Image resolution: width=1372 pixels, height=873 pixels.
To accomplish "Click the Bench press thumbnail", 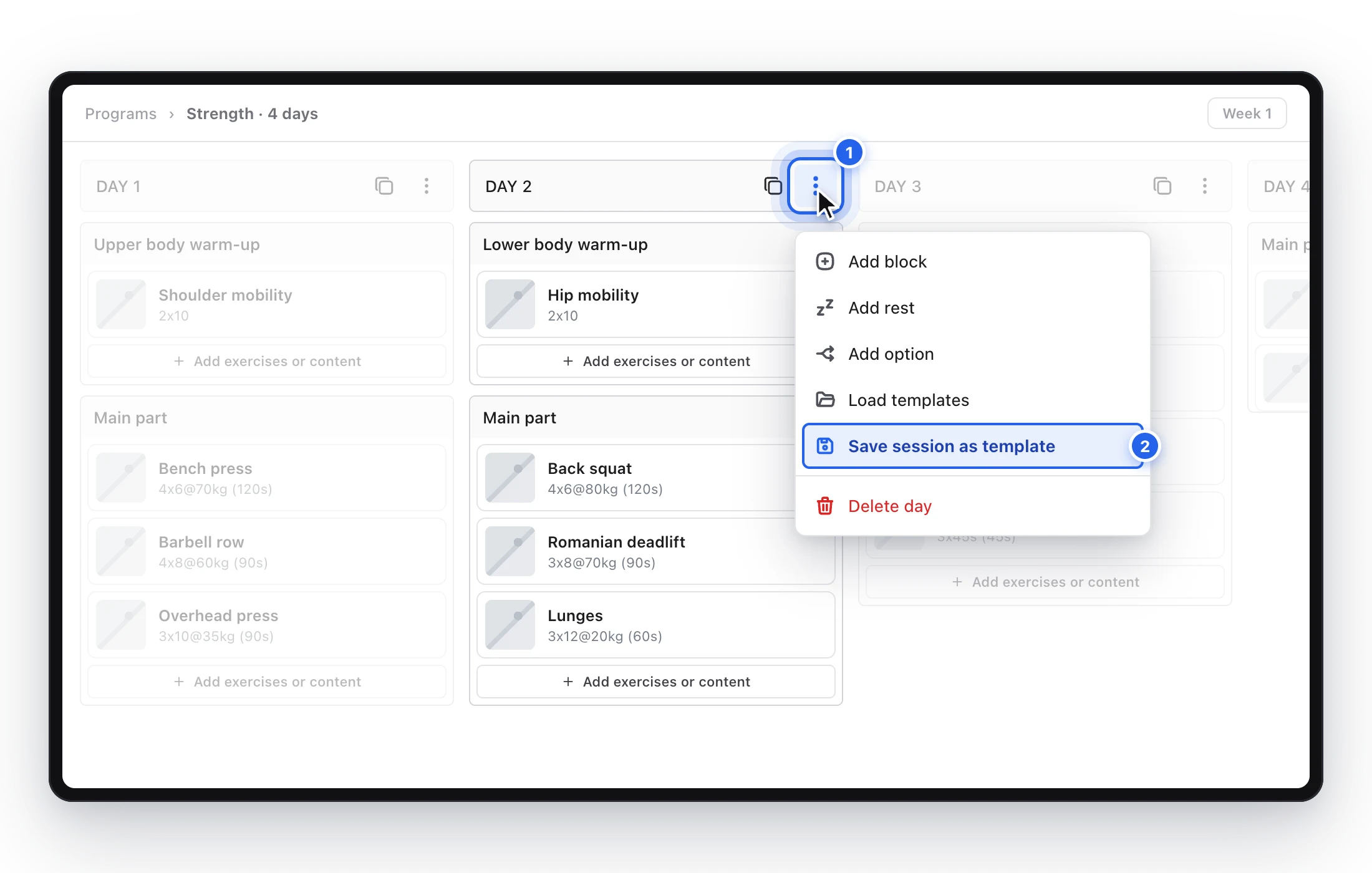I will (121, 478).
